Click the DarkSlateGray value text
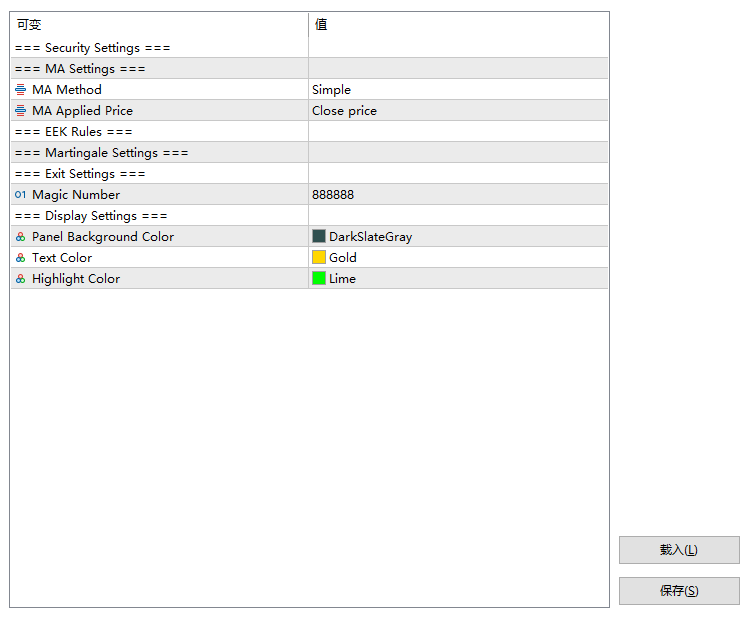The image size is (749, 618). 370,237
